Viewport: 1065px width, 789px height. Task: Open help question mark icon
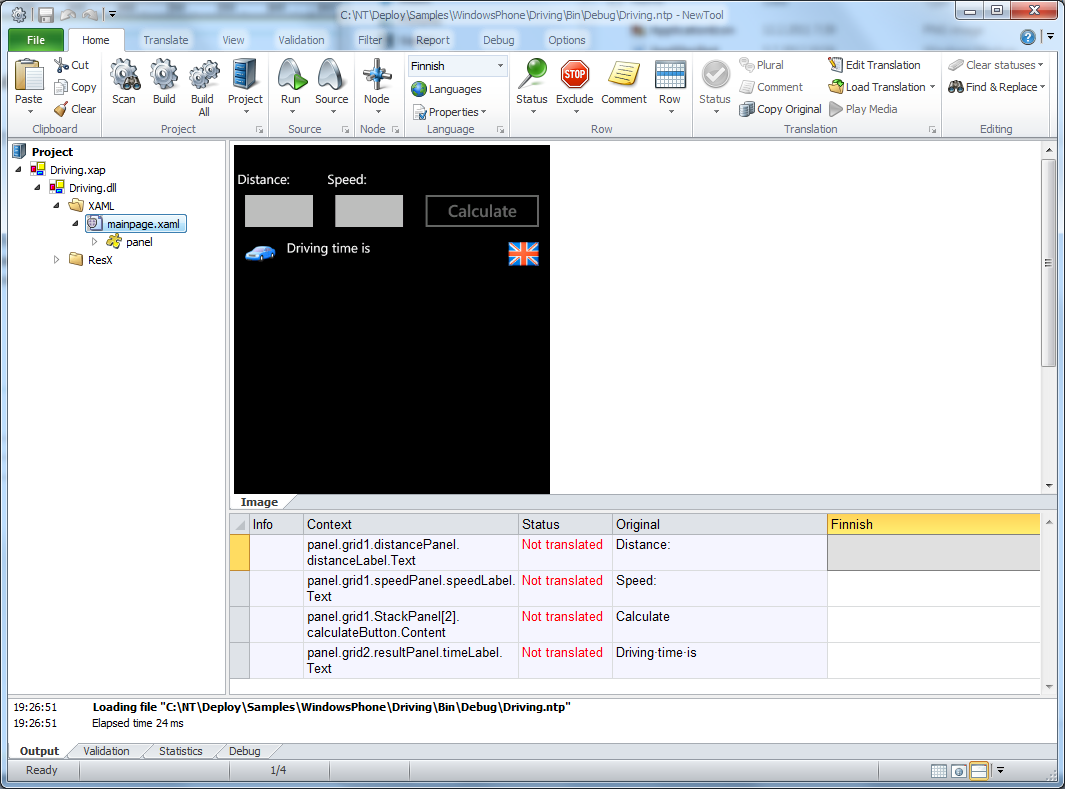pyautogui.click(x=1028, y=37)
